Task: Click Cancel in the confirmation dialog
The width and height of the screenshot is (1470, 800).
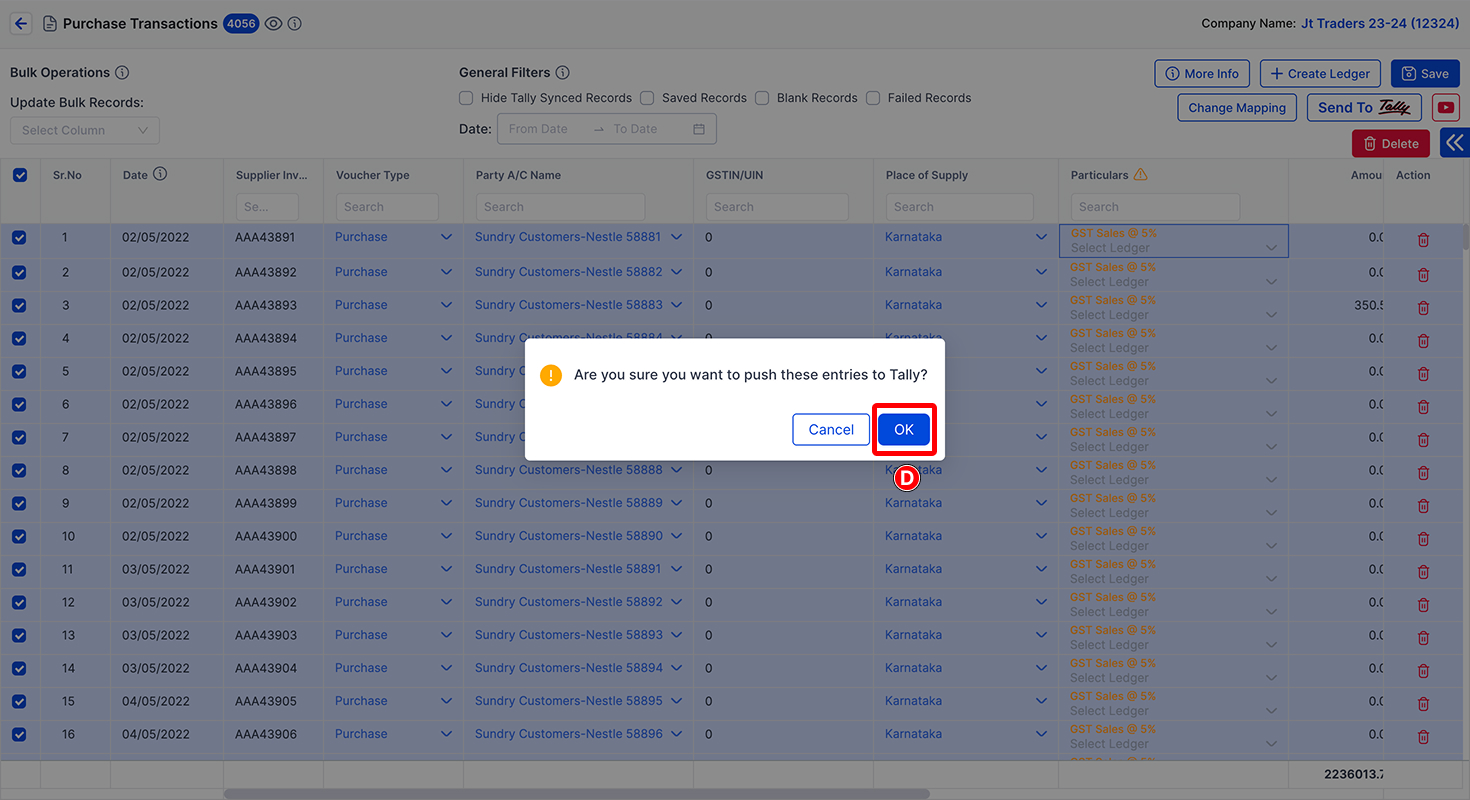Action: [x=831, y=429]
